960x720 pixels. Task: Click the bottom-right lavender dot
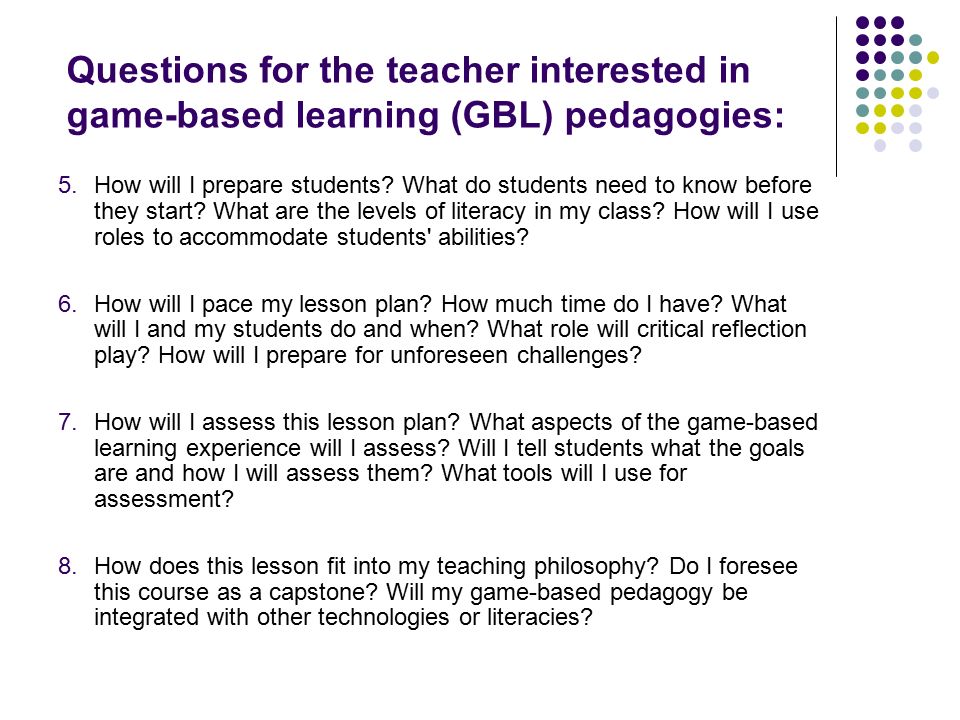(915, 146)
